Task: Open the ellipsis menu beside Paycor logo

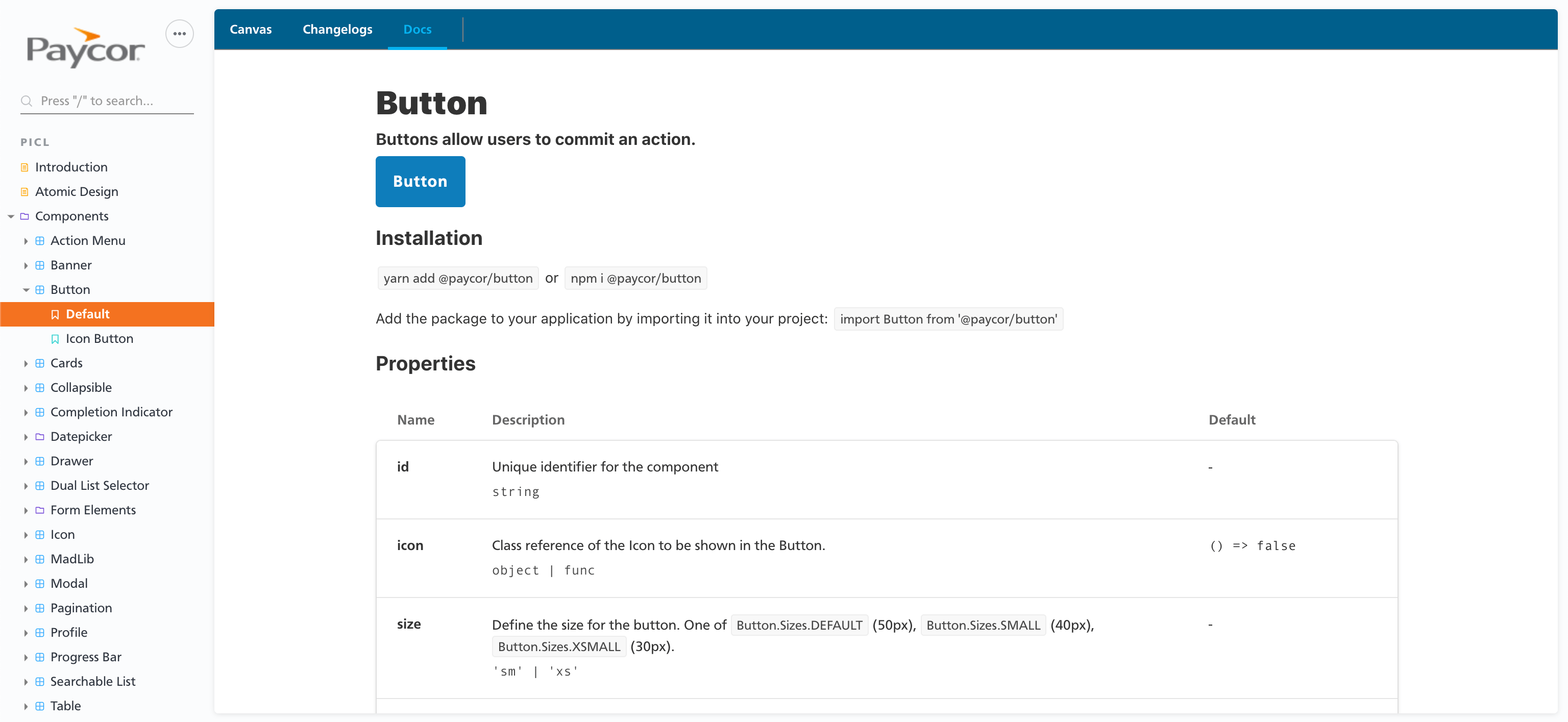Action: [179, 34]
